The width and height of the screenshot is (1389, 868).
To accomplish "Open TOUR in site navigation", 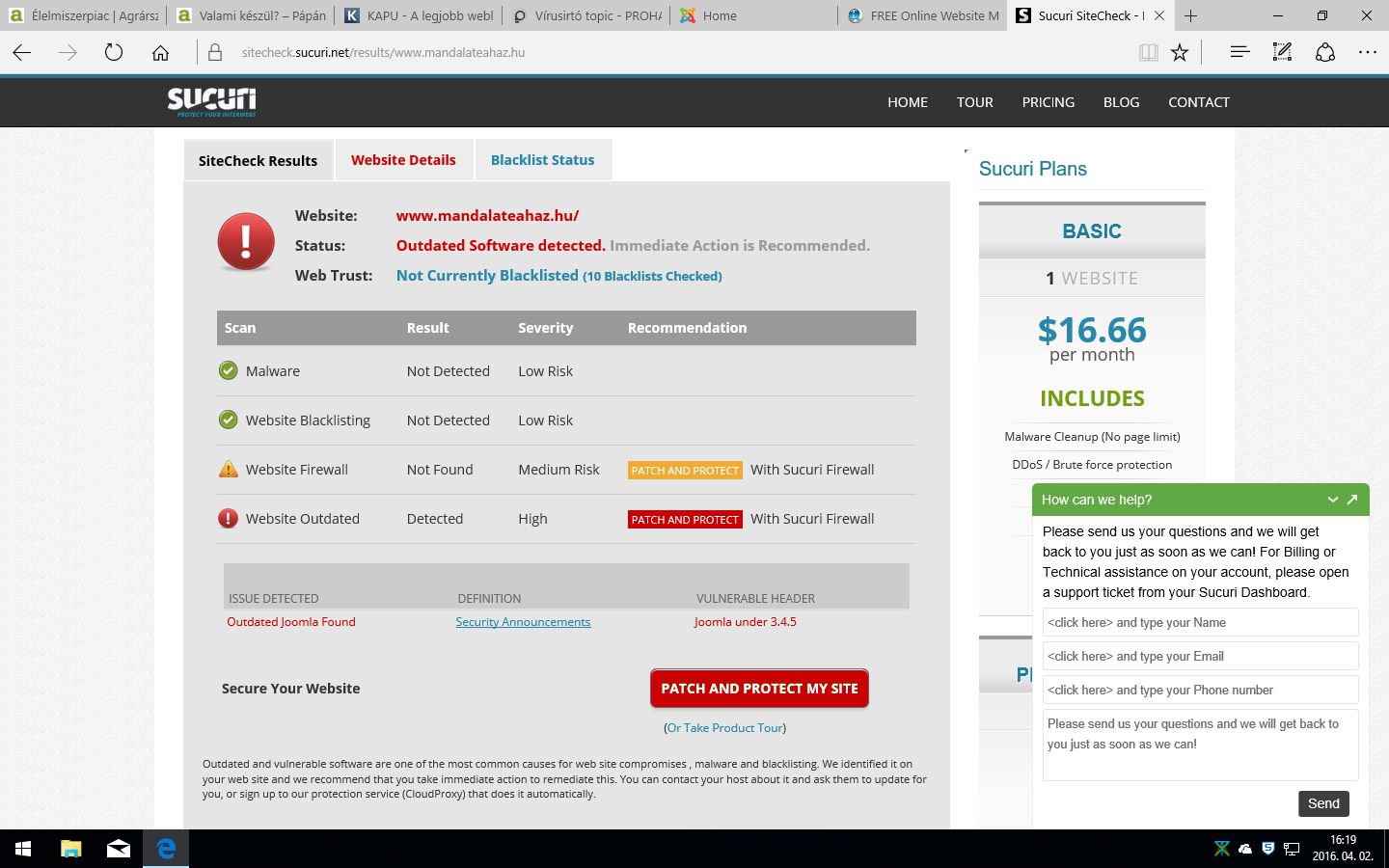I will point(974,102).
